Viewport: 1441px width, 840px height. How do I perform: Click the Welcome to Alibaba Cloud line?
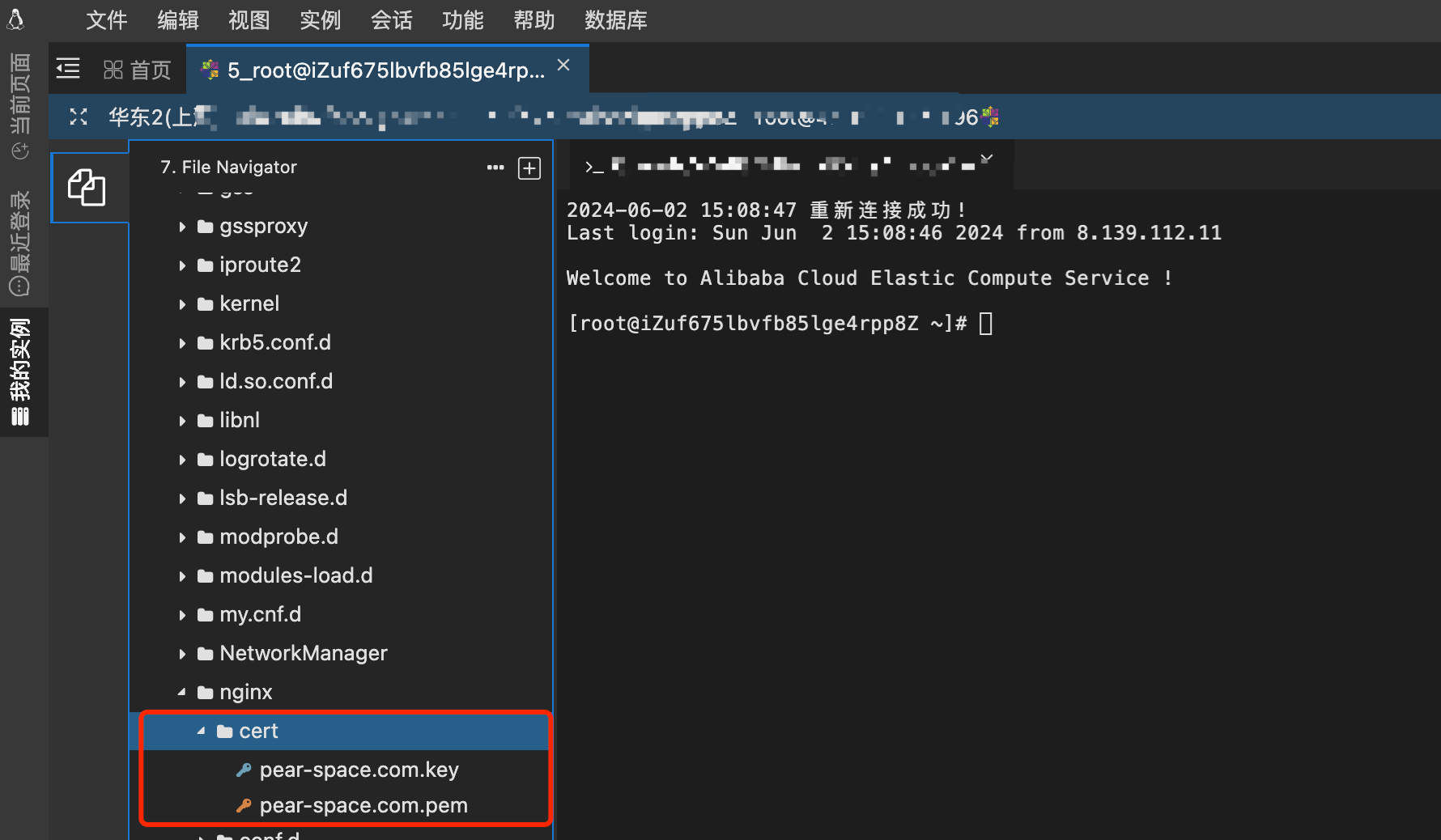(869, 278)
